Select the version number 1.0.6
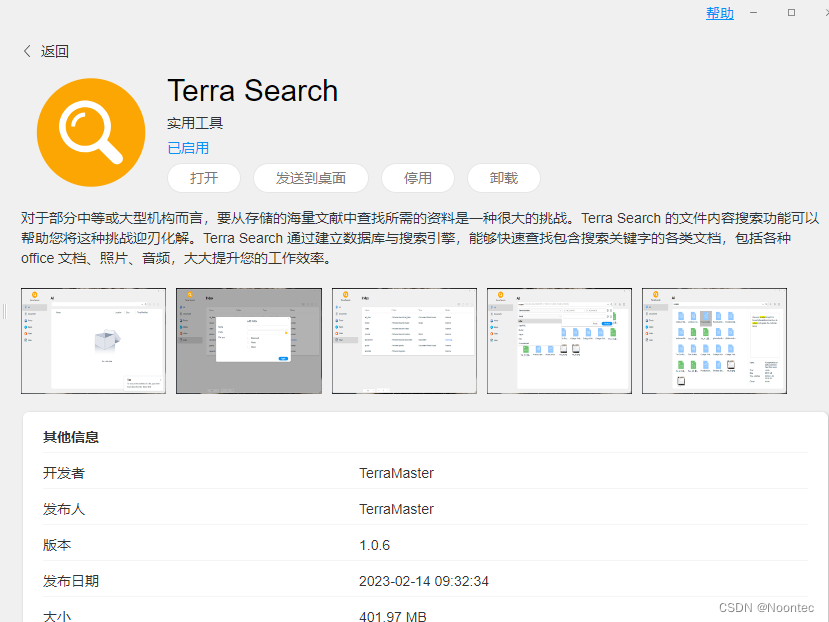Screen dimensions: 829x622 [375, 545]
